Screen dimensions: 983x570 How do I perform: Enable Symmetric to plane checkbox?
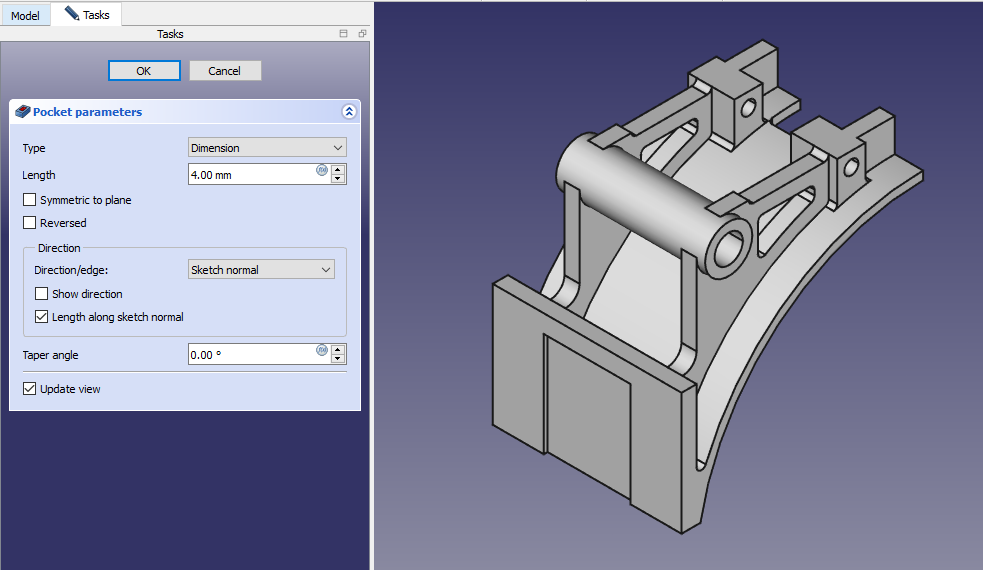pos(30,200)
